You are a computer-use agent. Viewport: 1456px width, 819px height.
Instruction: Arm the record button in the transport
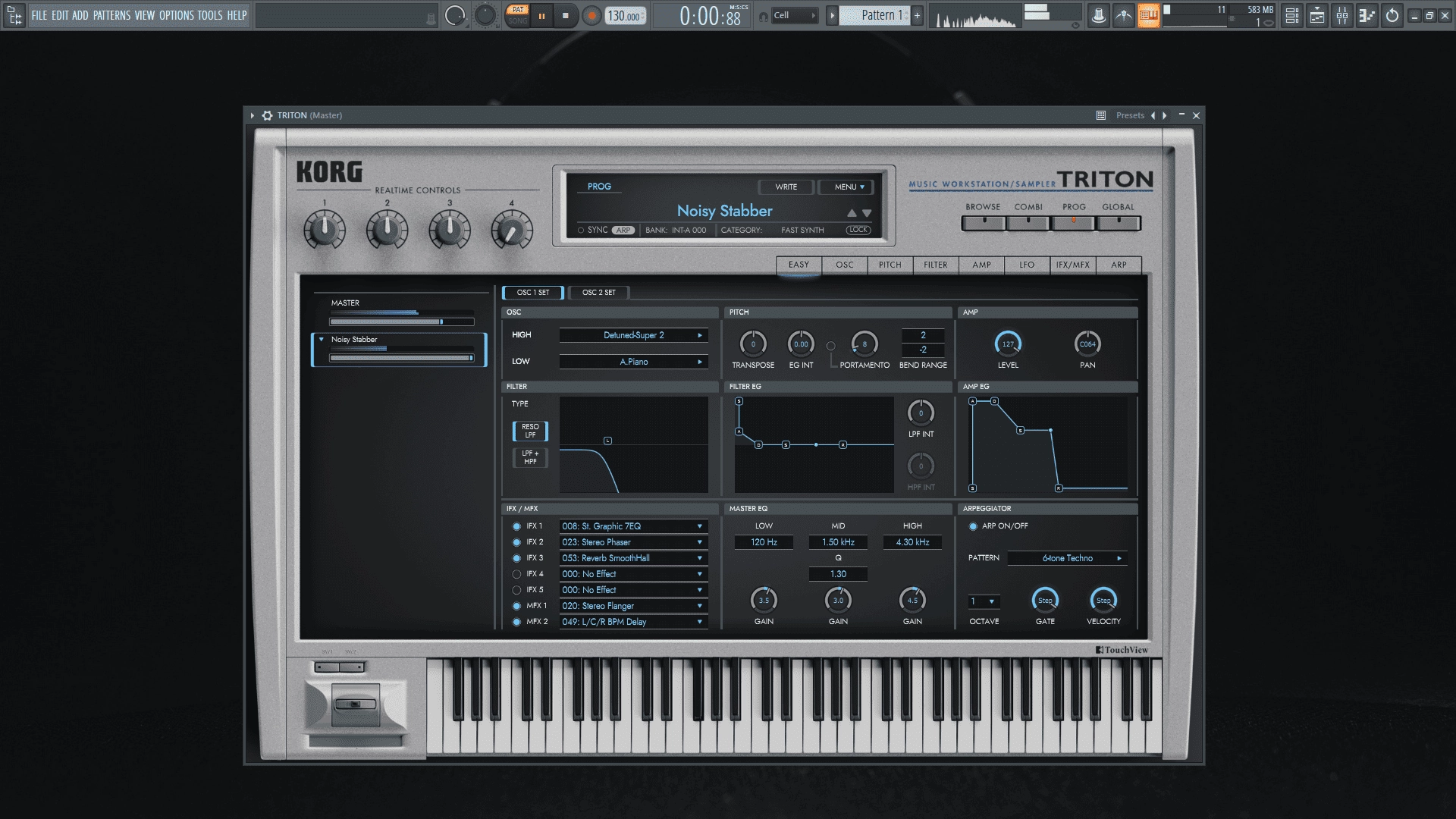pyautogui.click(x=591, y=16)
